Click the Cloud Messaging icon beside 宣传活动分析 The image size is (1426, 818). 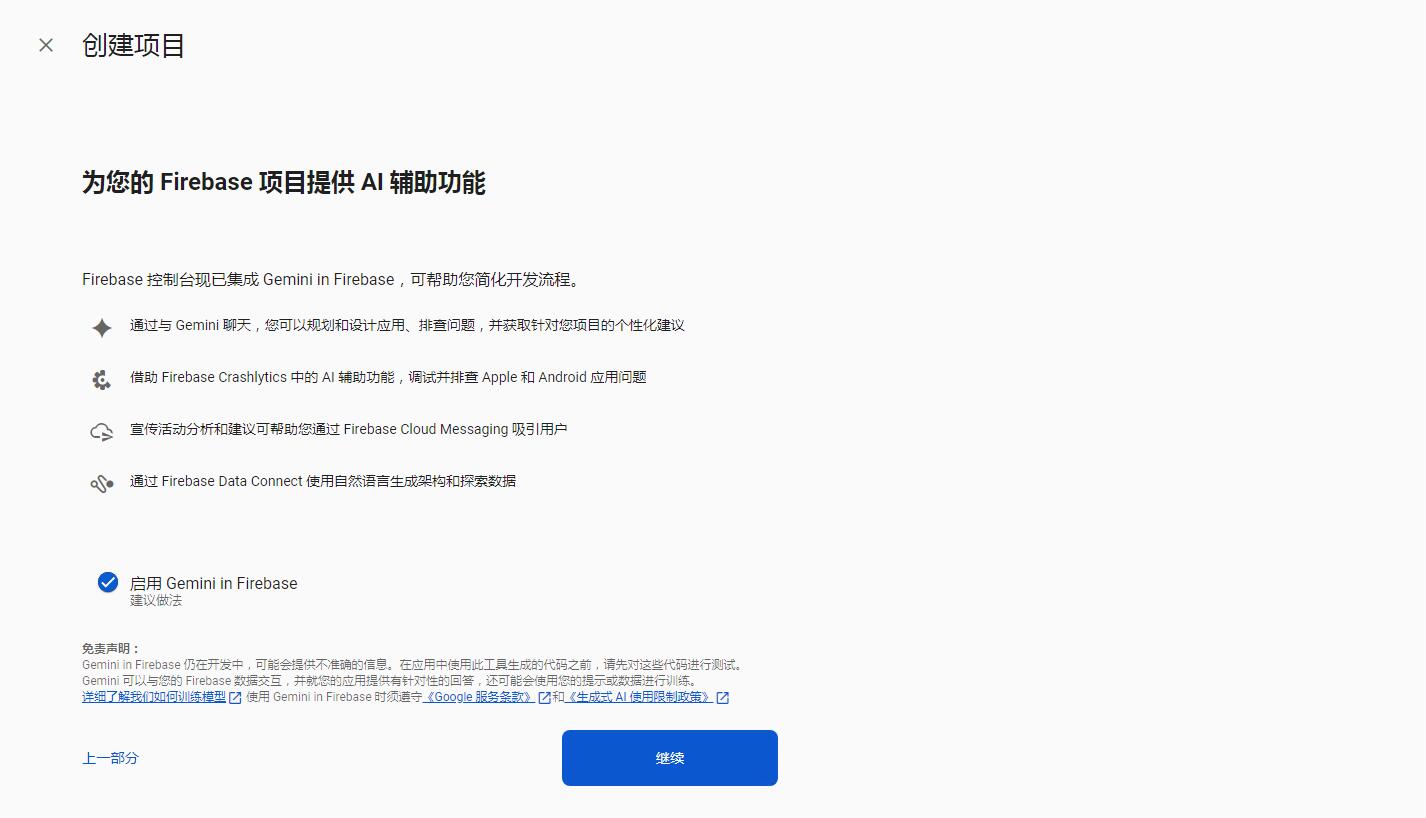102,432
